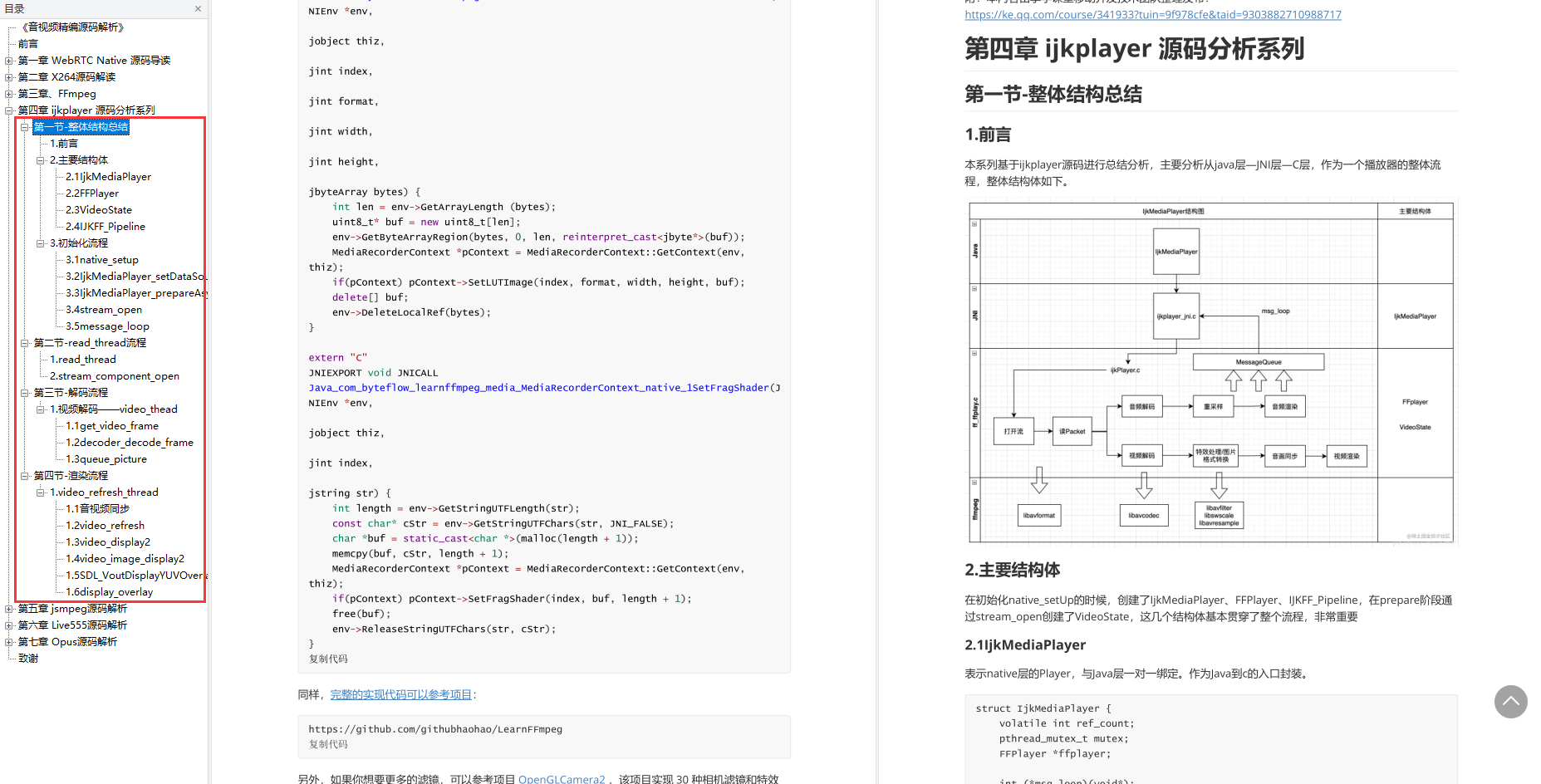Click the github.com/githubhaohao/LearnFFmpeg URL text
This screenshot has width=1541, height=784.
tap(435, 729)
